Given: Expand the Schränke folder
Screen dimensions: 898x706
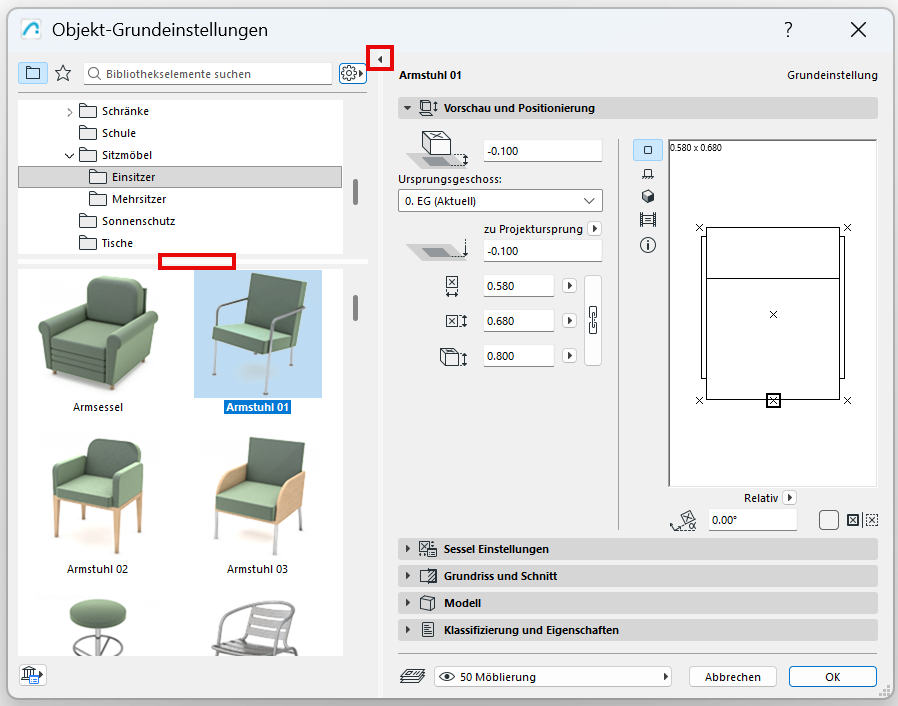Looking at the screenshot, I should 69,112.
